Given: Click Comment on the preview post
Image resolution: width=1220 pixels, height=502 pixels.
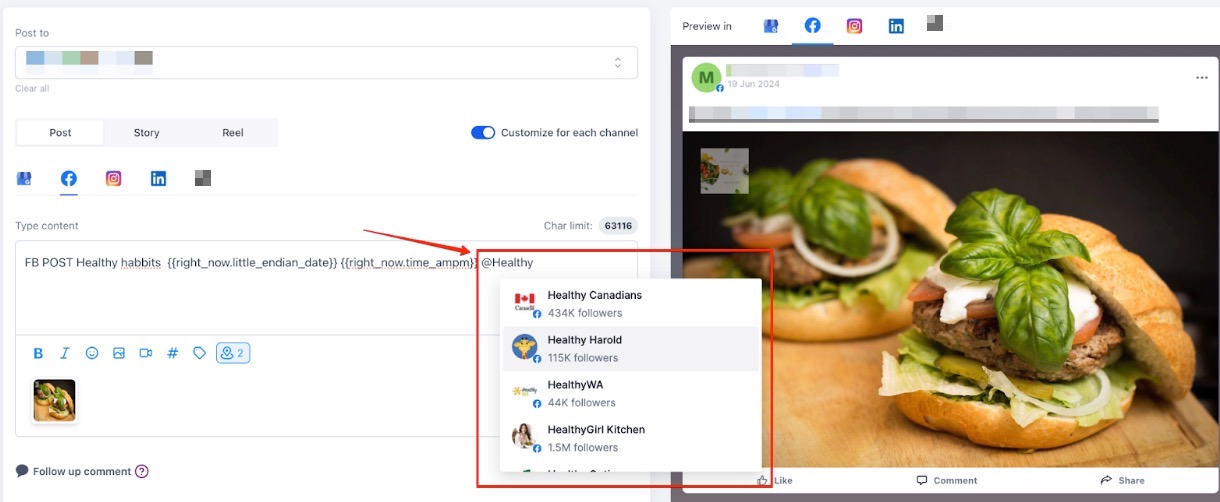Looking at the screenshot, I should pyautogui.click(x=947, y=480).
